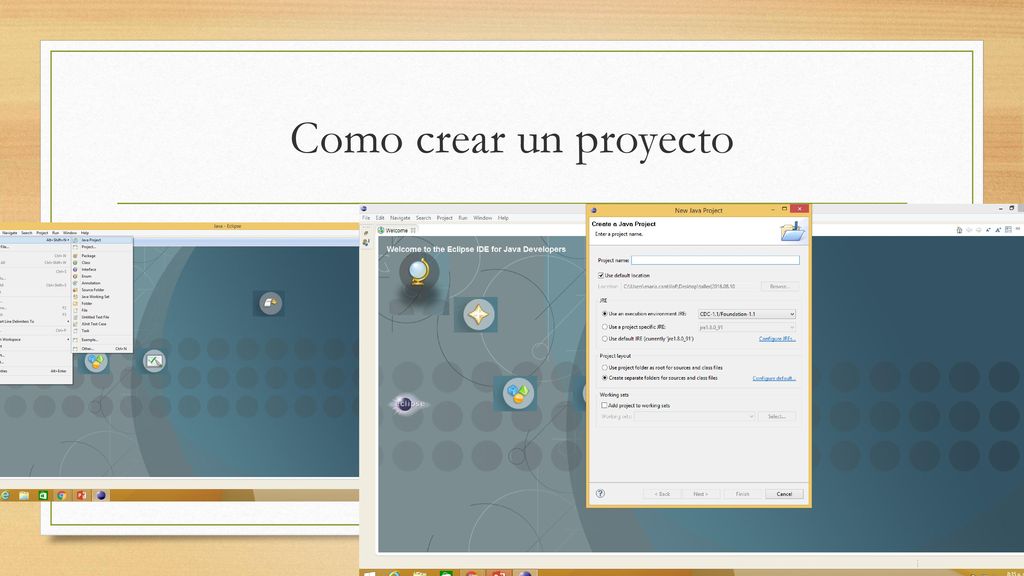Click the Eclipse logo on the Welcome page
The height and width of the screenshot is (576, 1024).
click(x=407, y=404)
